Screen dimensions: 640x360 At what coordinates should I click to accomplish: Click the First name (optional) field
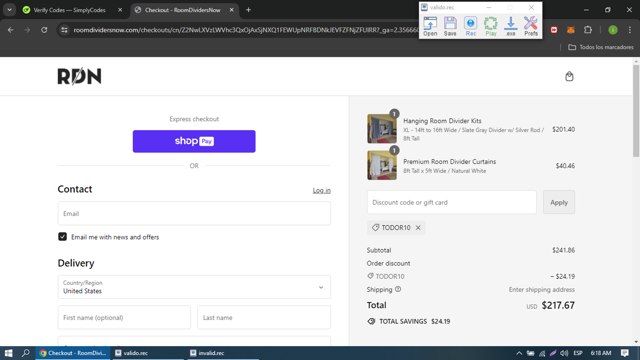(124, 318)
